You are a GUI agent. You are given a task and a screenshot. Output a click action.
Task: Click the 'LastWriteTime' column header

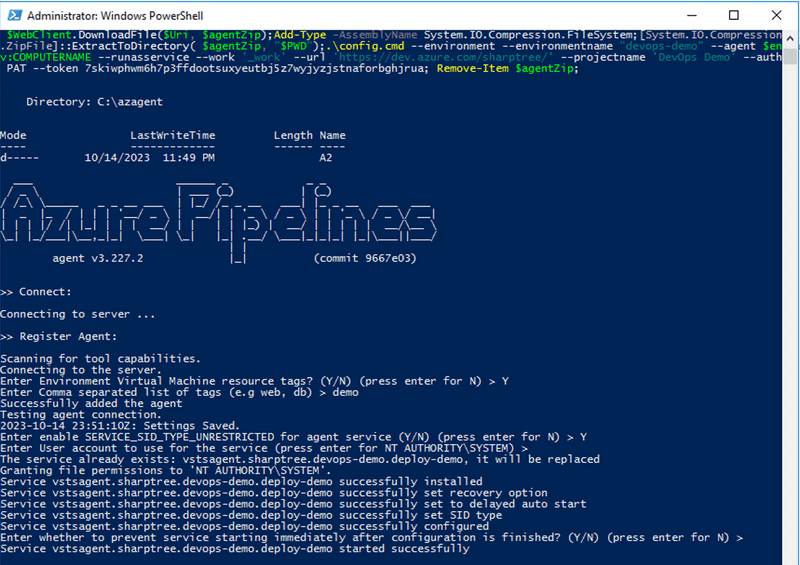[x=172, y=135]
